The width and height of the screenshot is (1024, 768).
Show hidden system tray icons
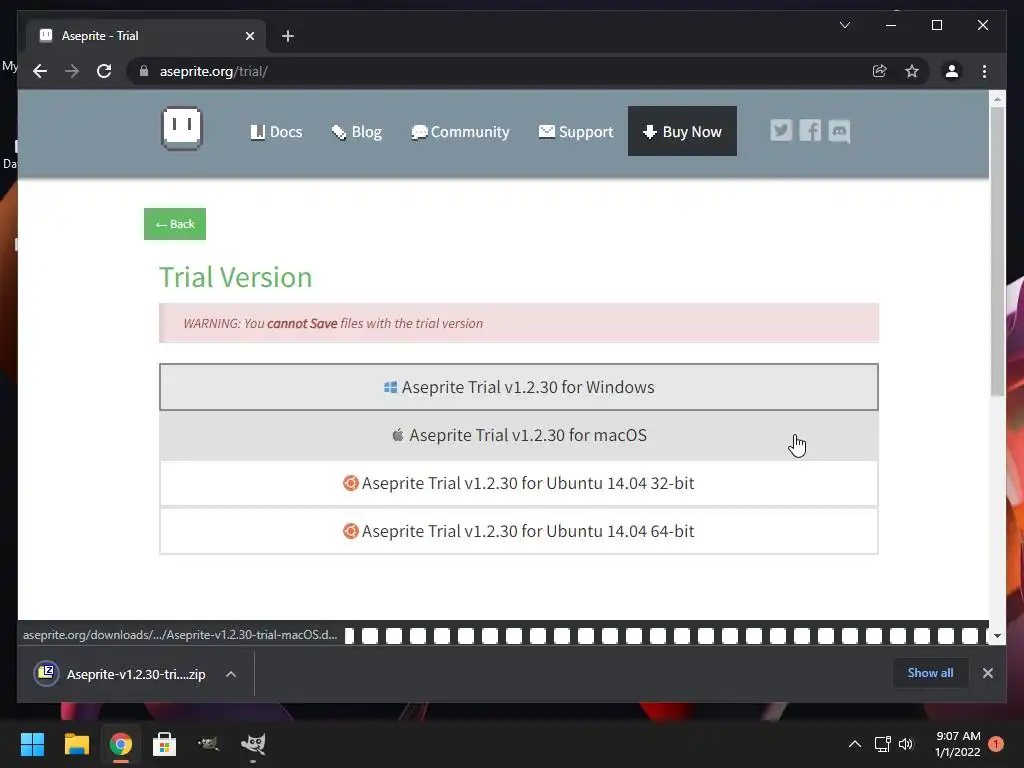click(x=854, y=744)
